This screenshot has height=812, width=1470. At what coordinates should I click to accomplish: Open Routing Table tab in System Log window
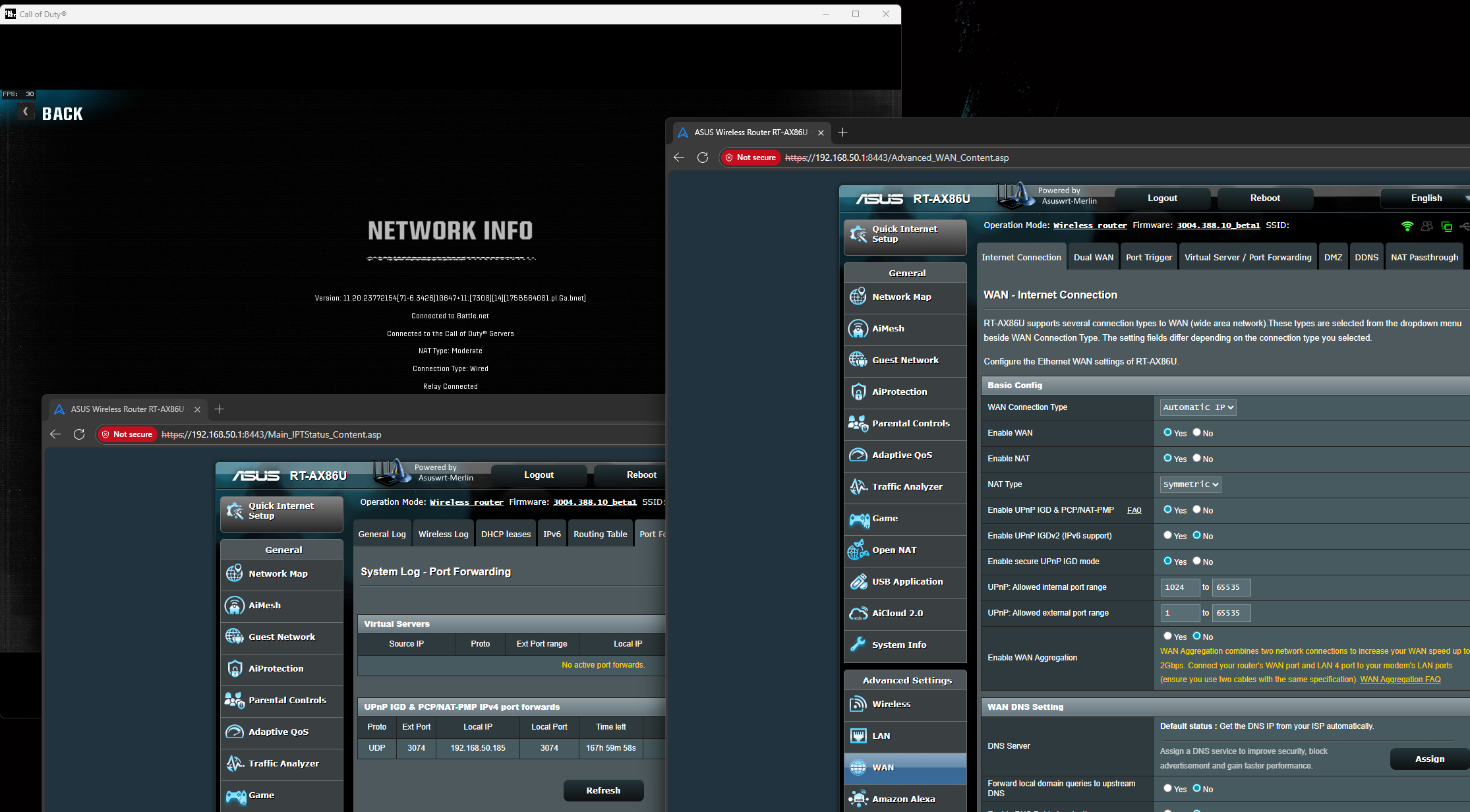click(x=600, y=534)
